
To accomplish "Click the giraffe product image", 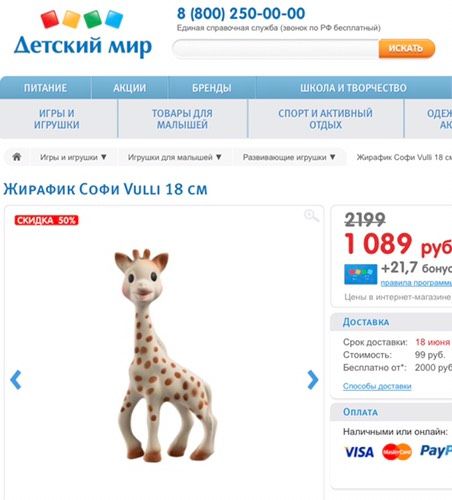I will coord(165,355).
